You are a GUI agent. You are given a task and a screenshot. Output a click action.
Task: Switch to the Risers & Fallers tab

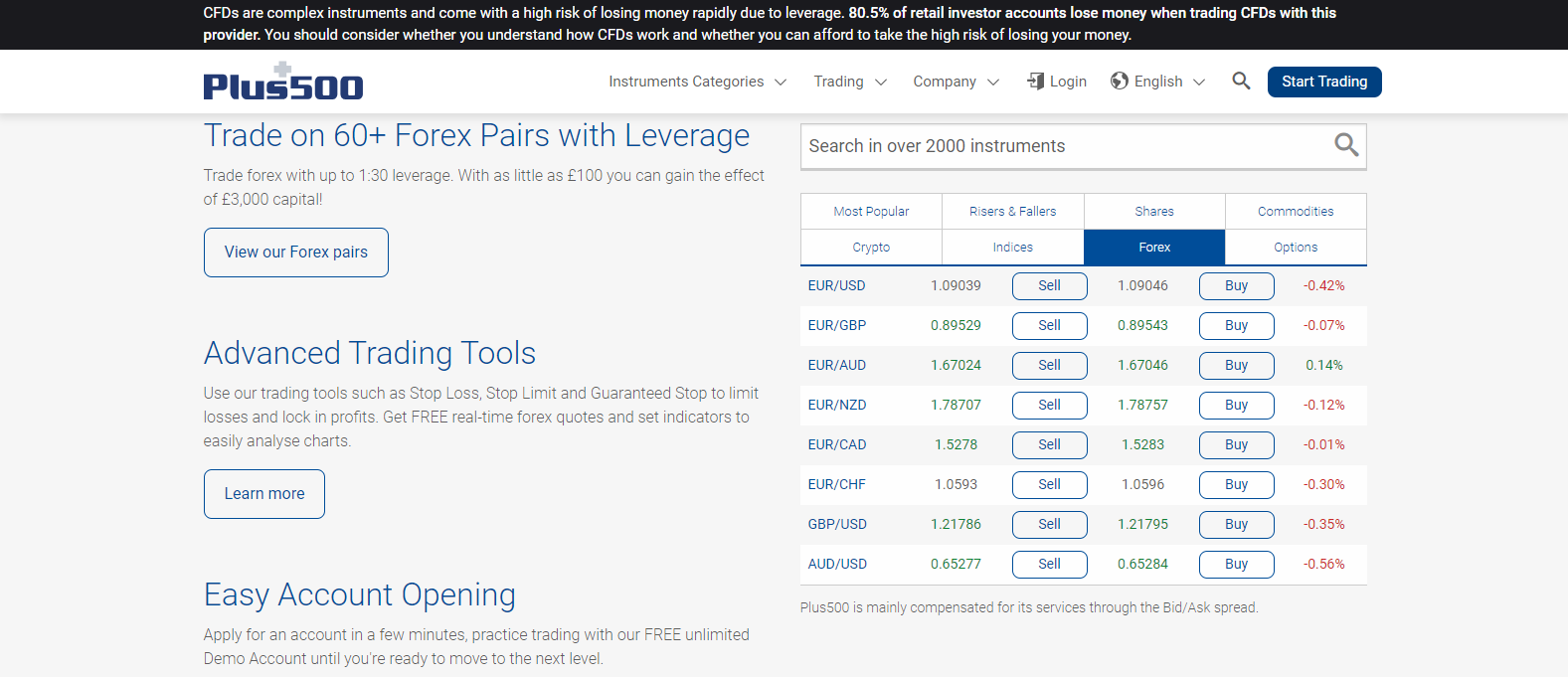click(1013, 212)
